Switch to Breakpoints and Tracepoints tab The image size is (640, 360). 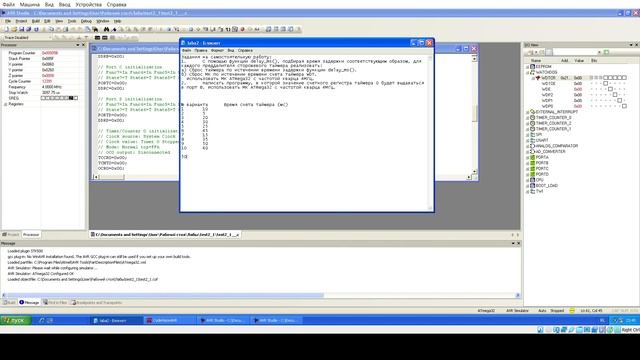(97, 302)
